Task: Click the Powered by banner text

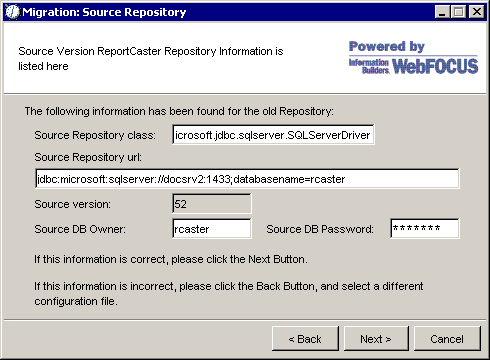Action: (x=387, y=46)
